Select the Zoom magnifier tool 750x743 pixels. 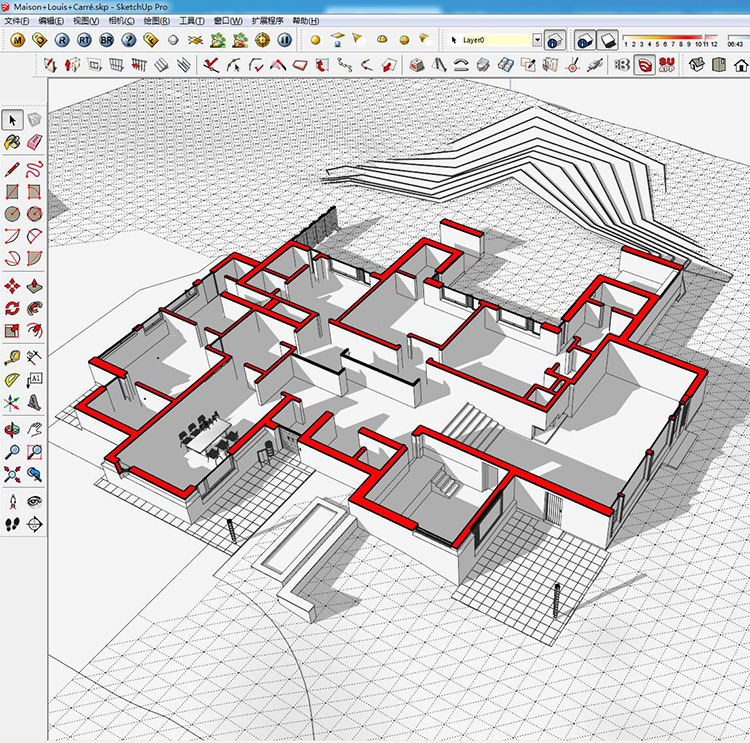click(x=12, y=452)
